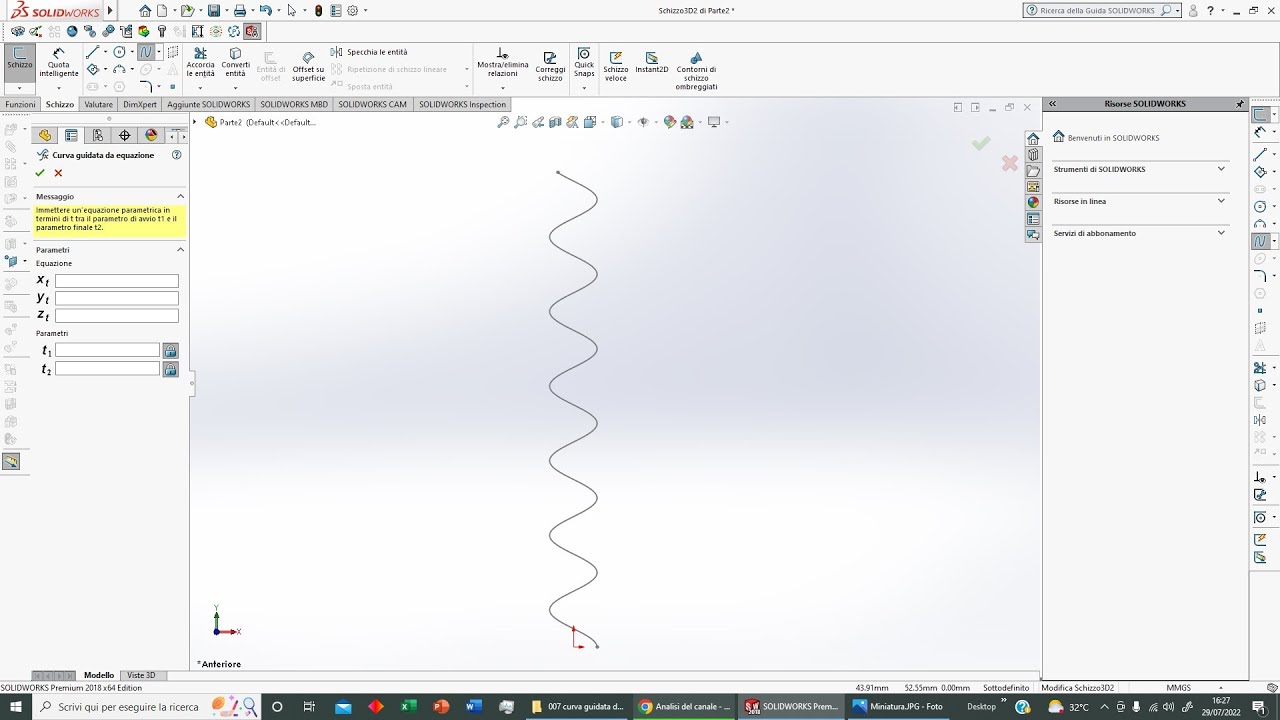This screenshot has height=720, width=1280.
Task: Switch to the Valutare tab
Action: point(99,104)
